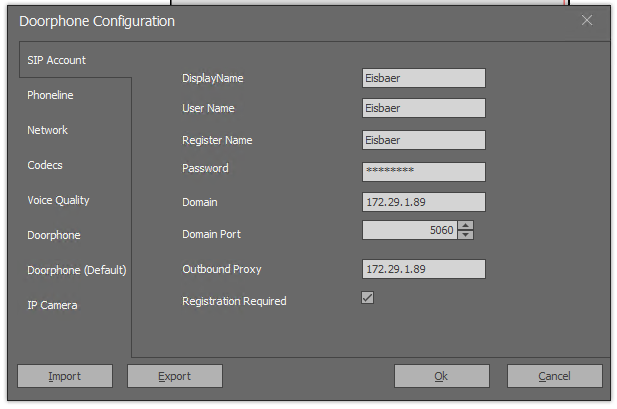Open the Doorphone tab
Screen dimensions: 617x409
[x=54, y=235]
